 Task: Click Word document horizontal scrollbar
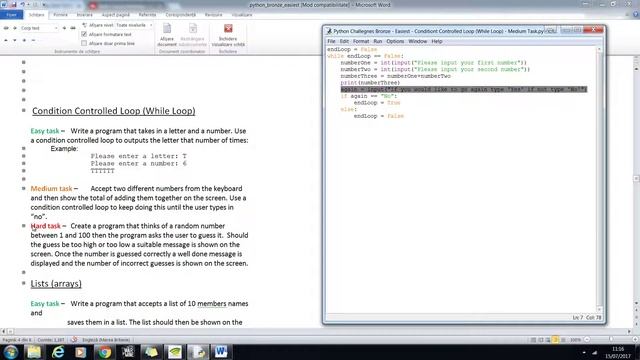(316, 331)
